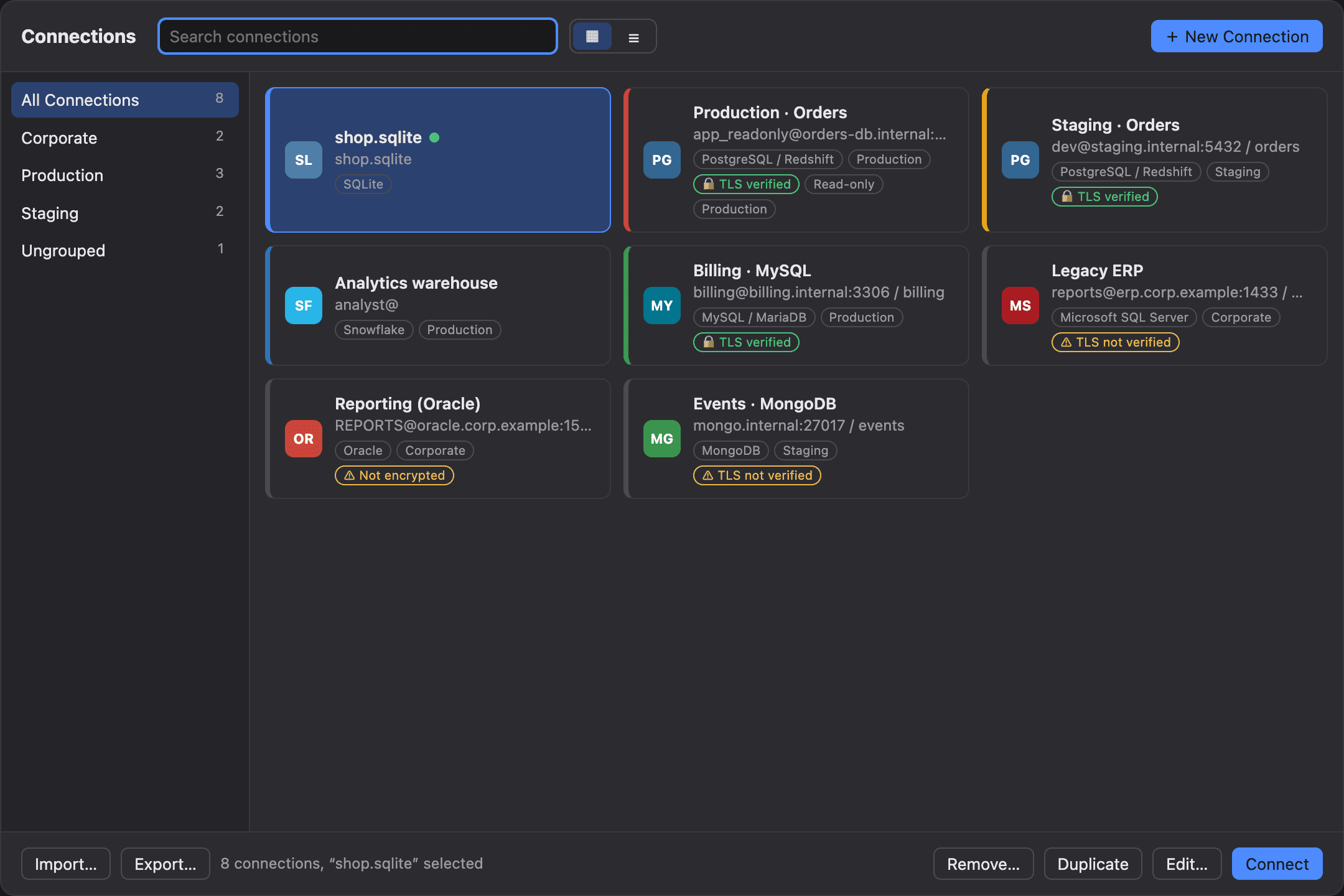The width and height of the screenshot is (1344, 896).
Task: Click the SQLite tag on shop.sqlite
Action: [x=363, y=184]
